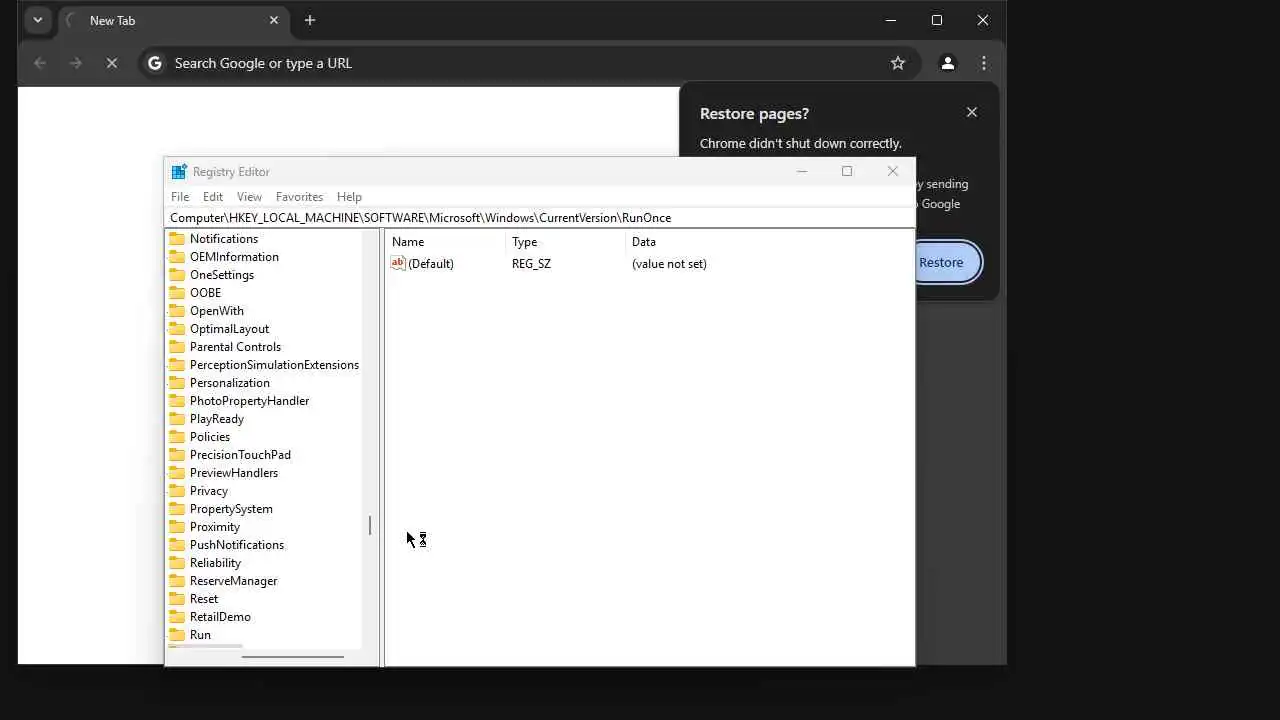Click the Type column header

coord(566,242)
